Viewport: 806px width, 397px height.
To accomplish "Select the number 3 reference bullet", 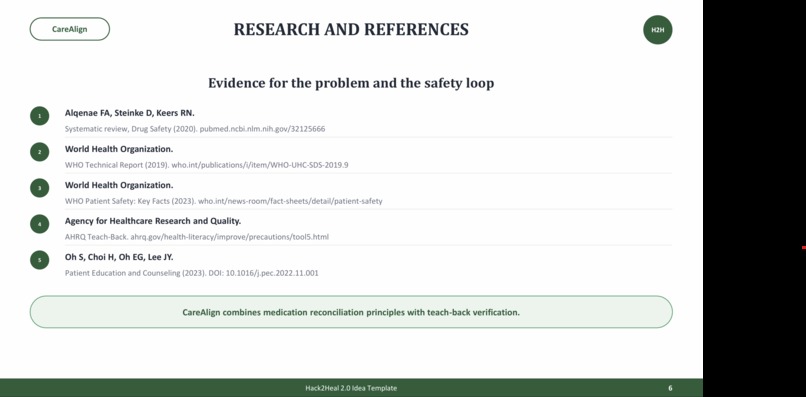I will pyautogui.click(x=40, y=188).
